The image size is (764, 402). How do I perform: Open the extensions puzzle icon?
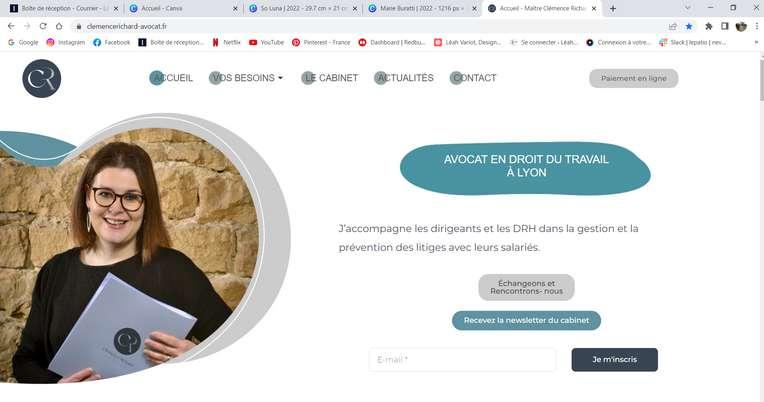point(708,26)
